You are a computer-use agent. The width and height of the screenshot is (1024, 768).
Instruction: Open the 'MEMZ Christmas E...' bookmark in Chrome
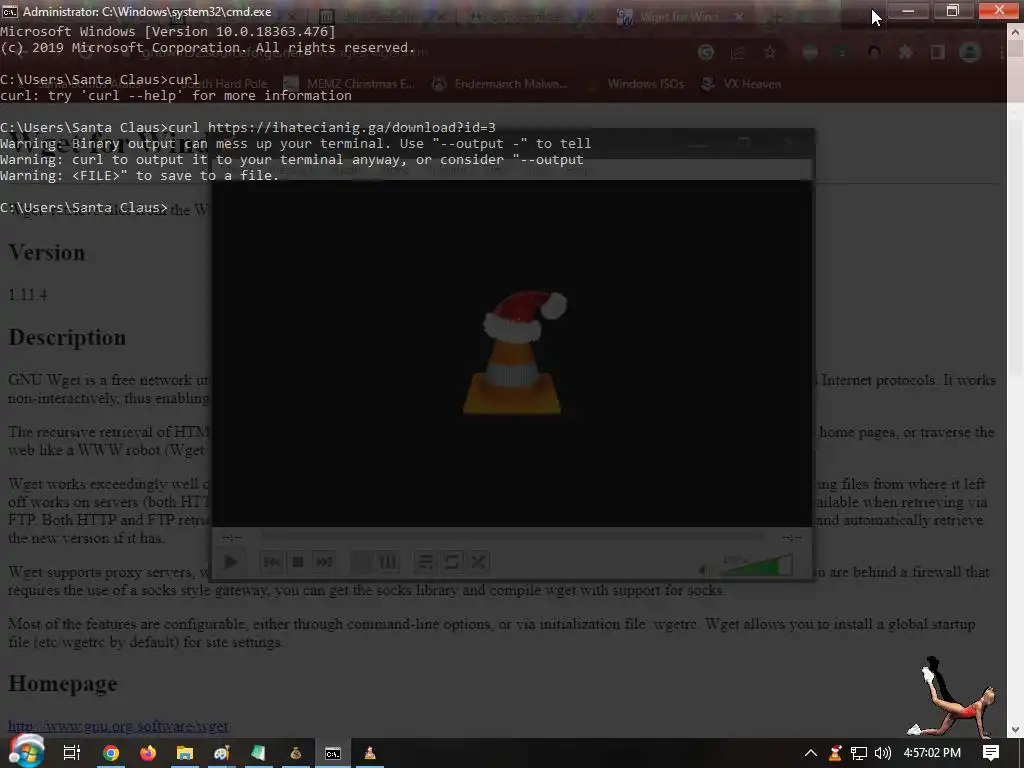(x=353, y=84)
